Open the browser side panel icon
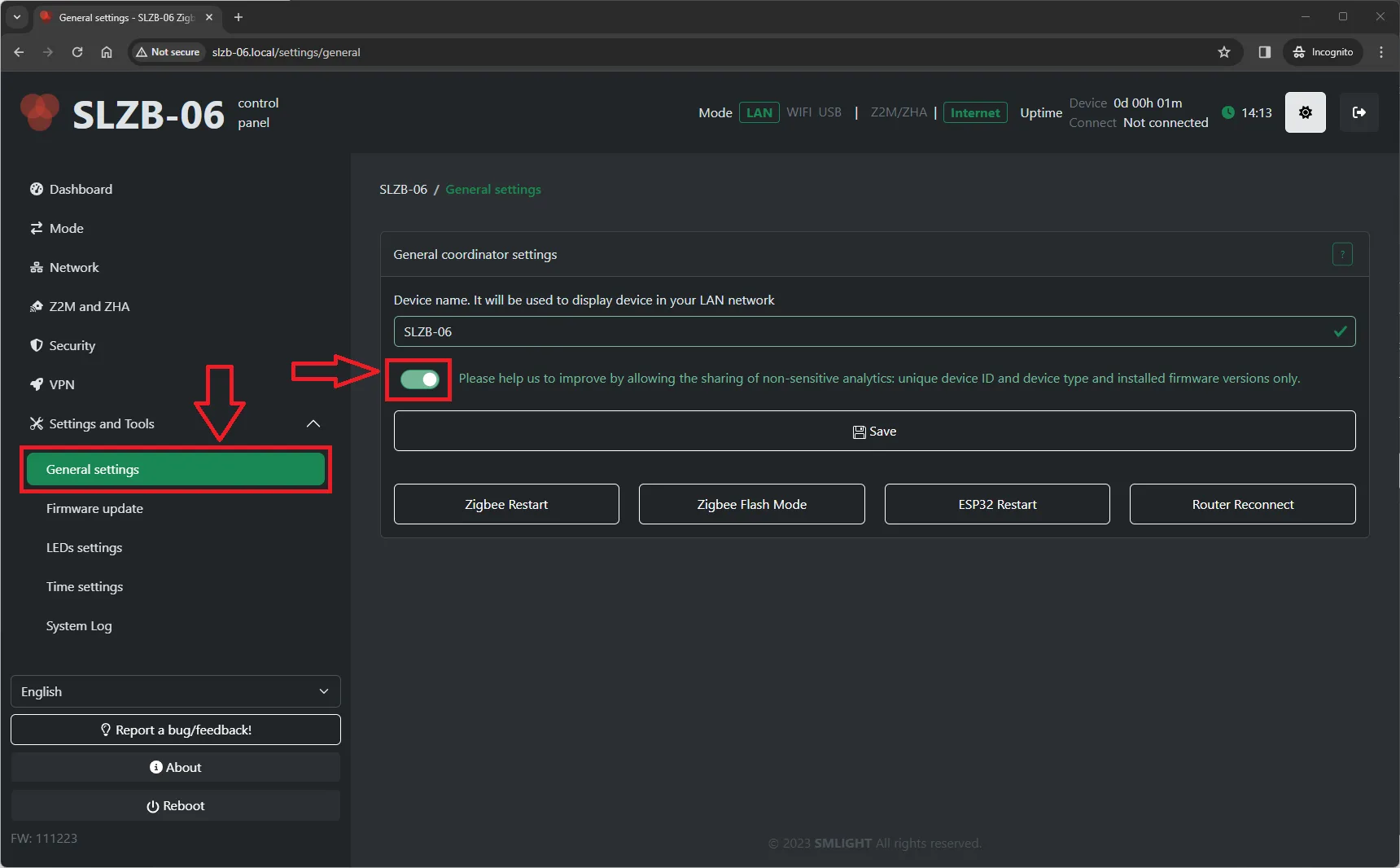Screen dimensions: 1400x868 pos(1264,52)
